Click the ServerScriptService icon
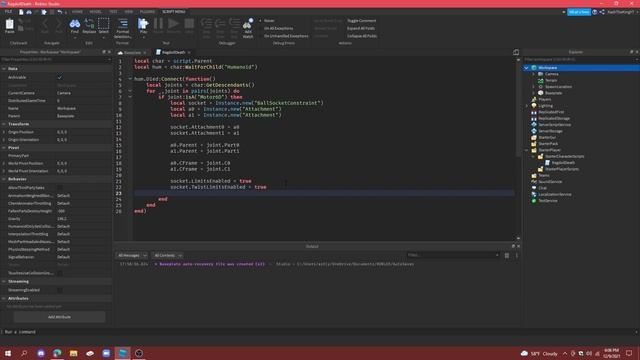Viewport: 640px width, 360px height. 534,124
